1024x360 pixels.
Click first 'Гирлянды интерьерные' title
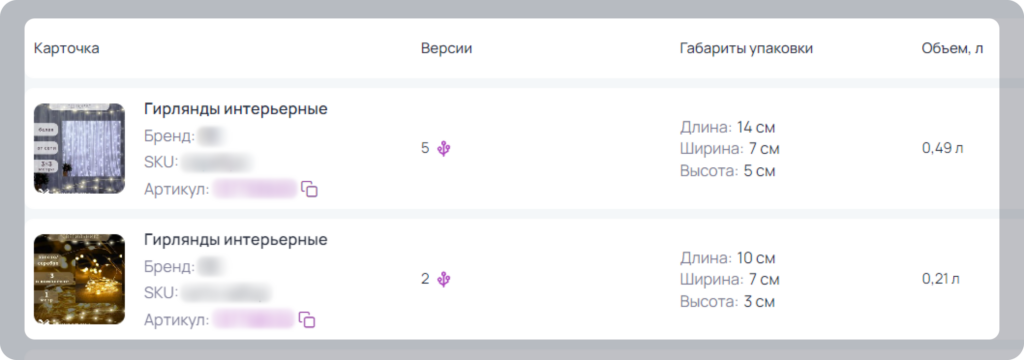[x=236, y=109]
